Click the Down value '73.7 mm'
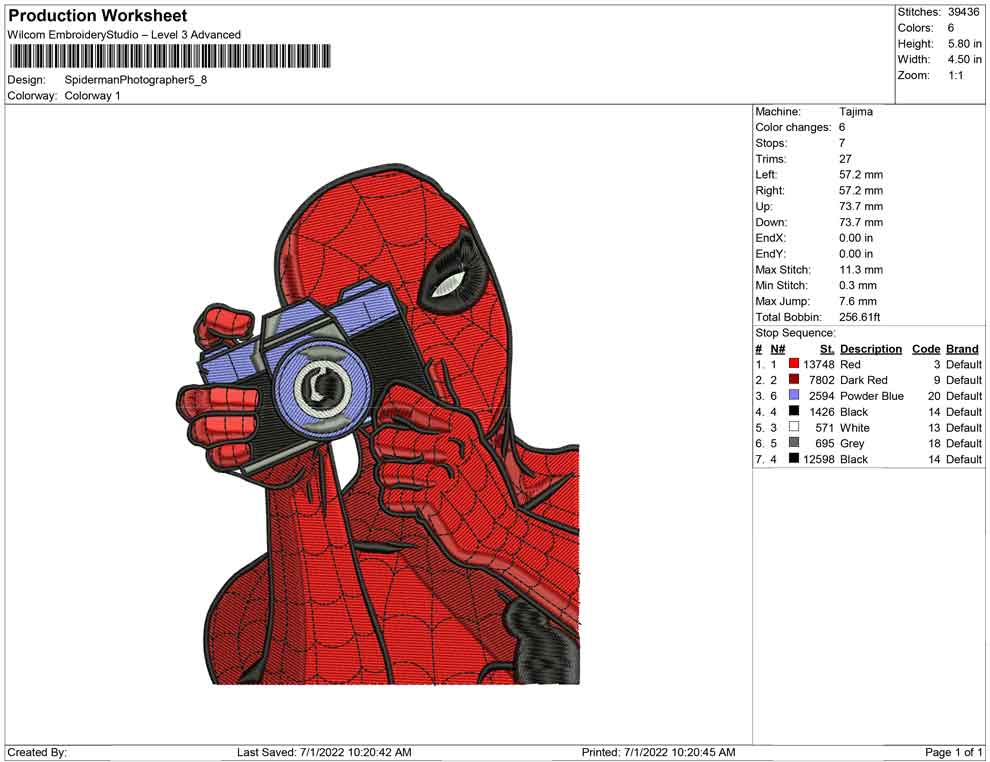Image resolution: width=990 pixels, height=762 pixels. click(861, 222)
